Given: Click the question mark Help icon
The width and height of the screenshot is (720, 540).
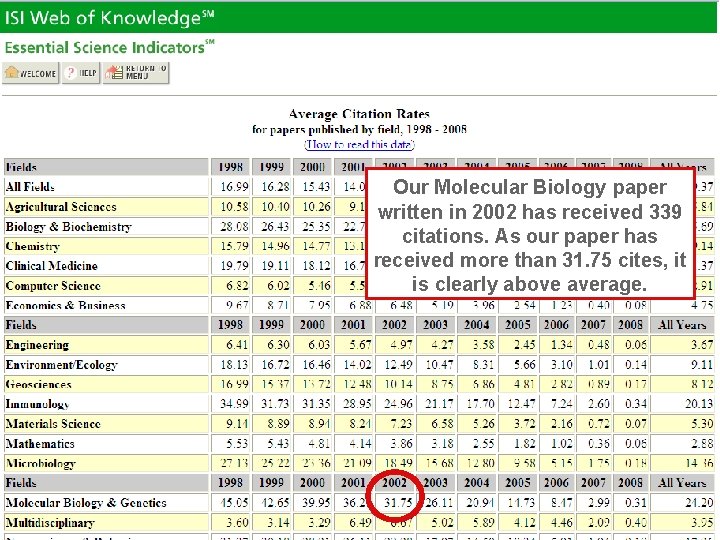Looking at the screenshot, I should (x=70, y=73).
